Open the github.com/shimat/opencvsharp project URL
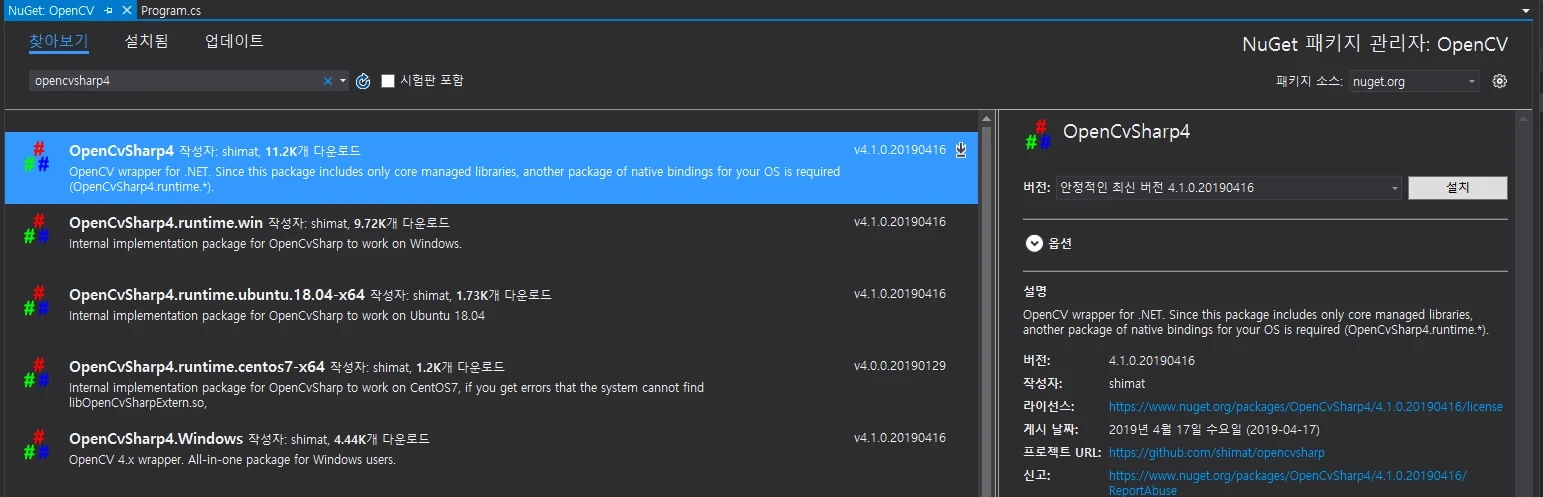Screen dimensions: 1543x497 [1216, 453]
